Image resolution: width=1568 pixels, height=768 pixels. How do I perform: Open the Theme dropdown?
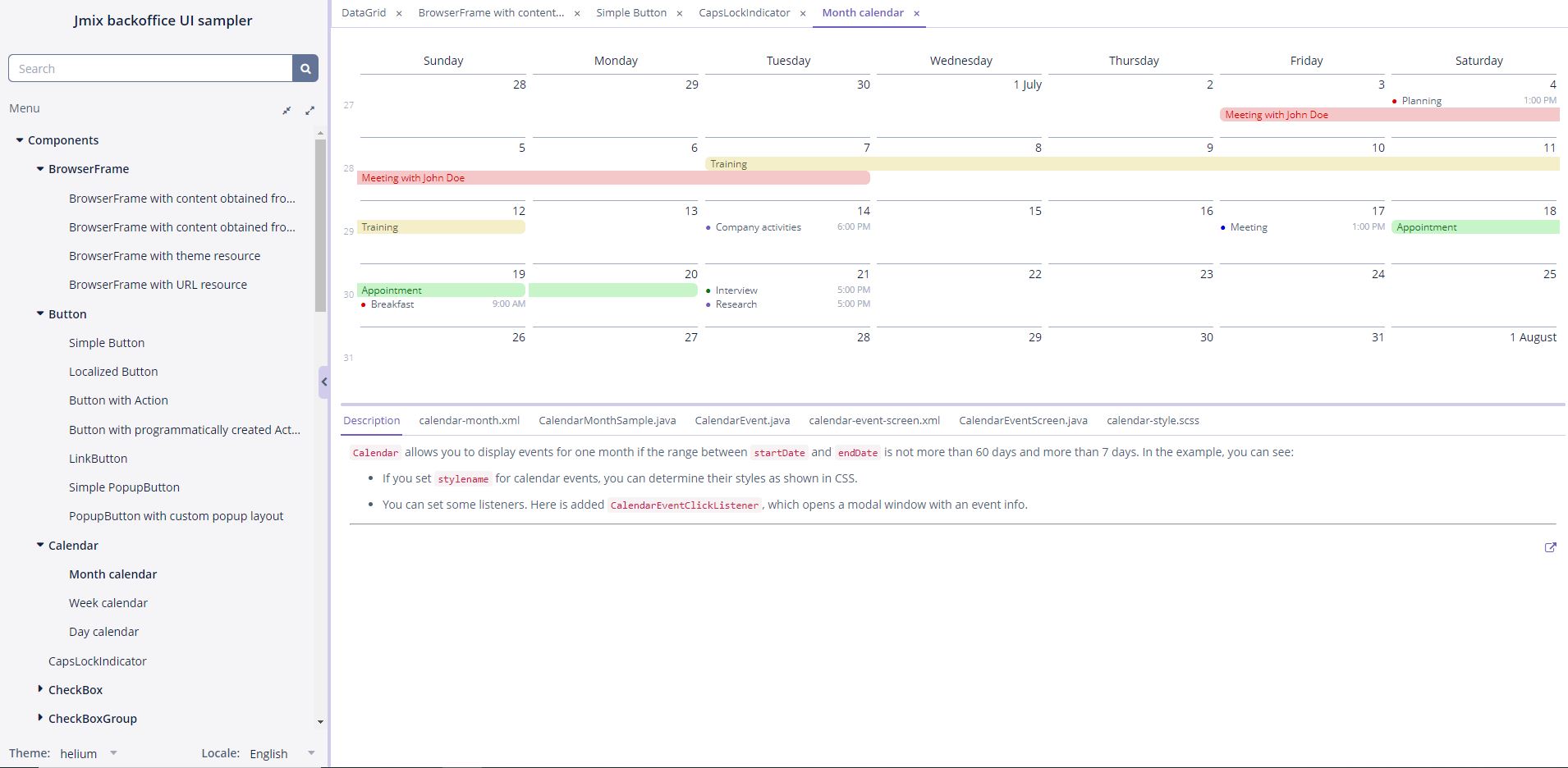(x=113, y=753)
